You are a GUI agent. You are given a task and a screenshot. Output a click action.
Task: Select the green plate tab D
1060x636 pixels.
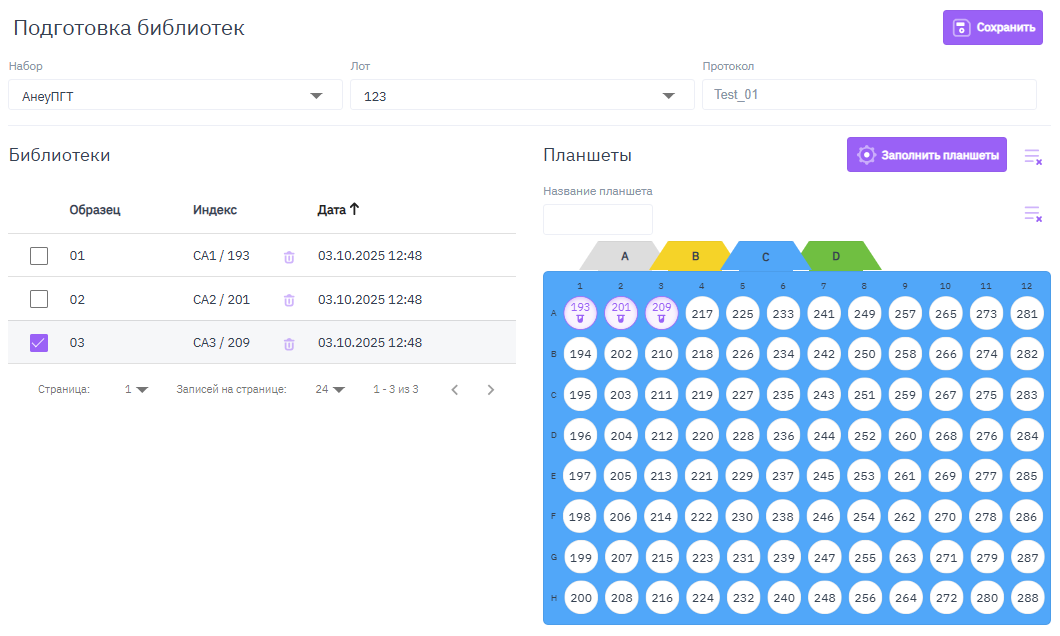pos(836,256)
